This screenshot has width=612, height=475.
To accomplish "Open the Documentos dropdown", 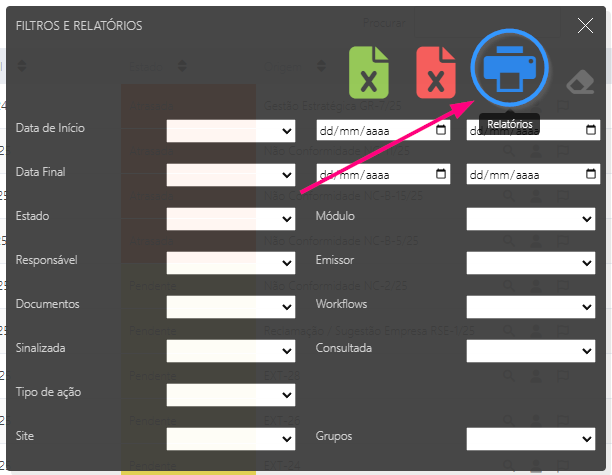I will pyautogui.click(x=231, y=307).
